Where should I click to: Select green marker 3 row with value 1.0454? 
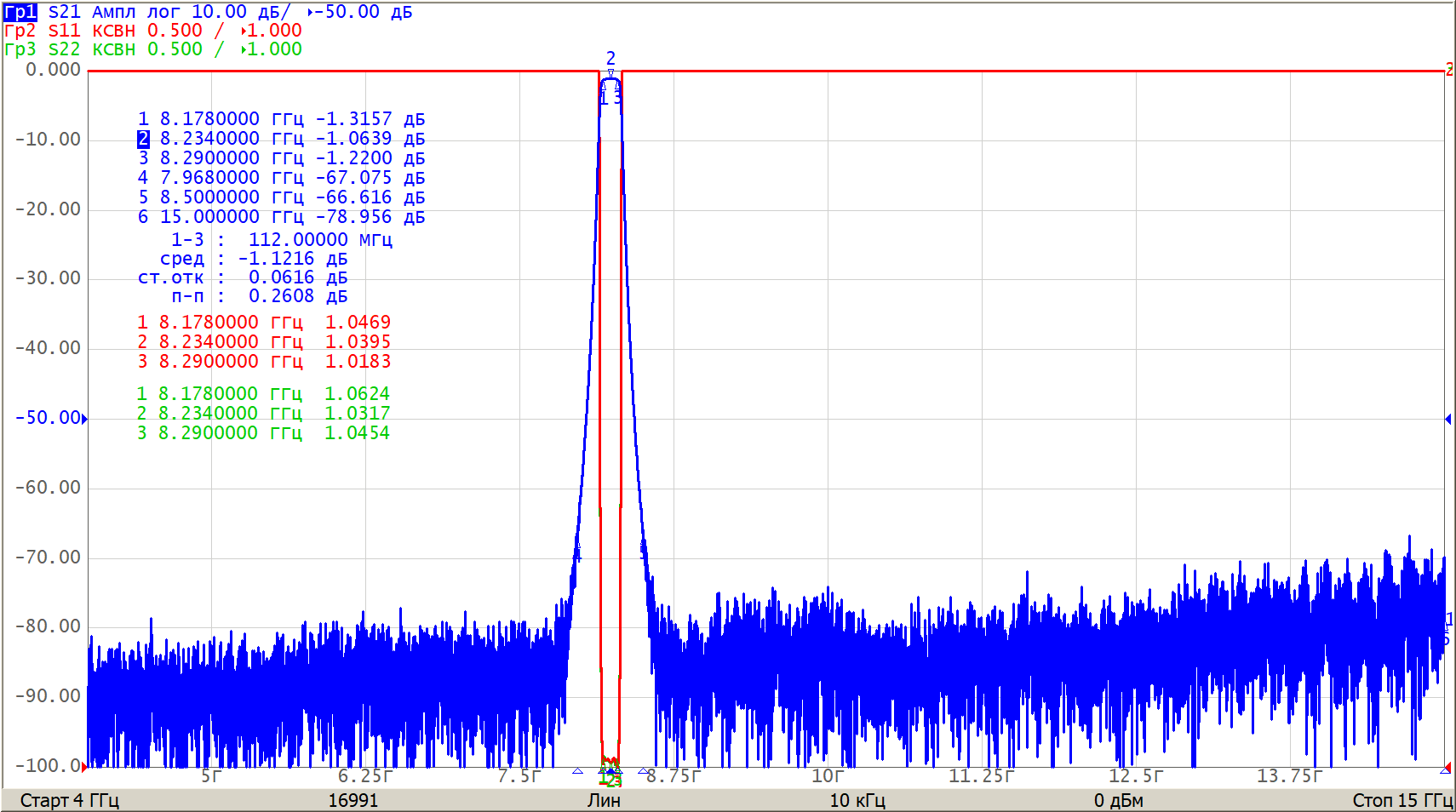pyautogui.click(x=264, y=433)
